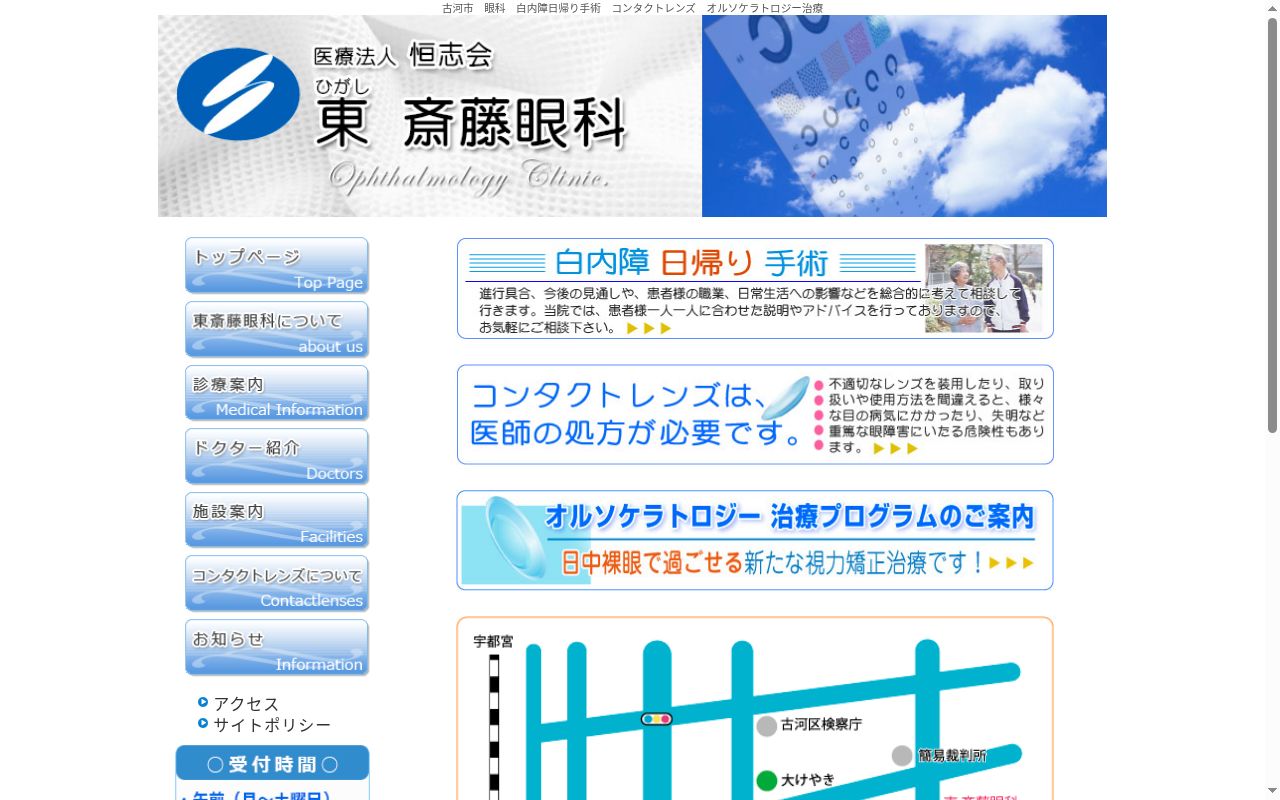
Task: Click the green 大けやき marker on map
Action: point(767,781)
